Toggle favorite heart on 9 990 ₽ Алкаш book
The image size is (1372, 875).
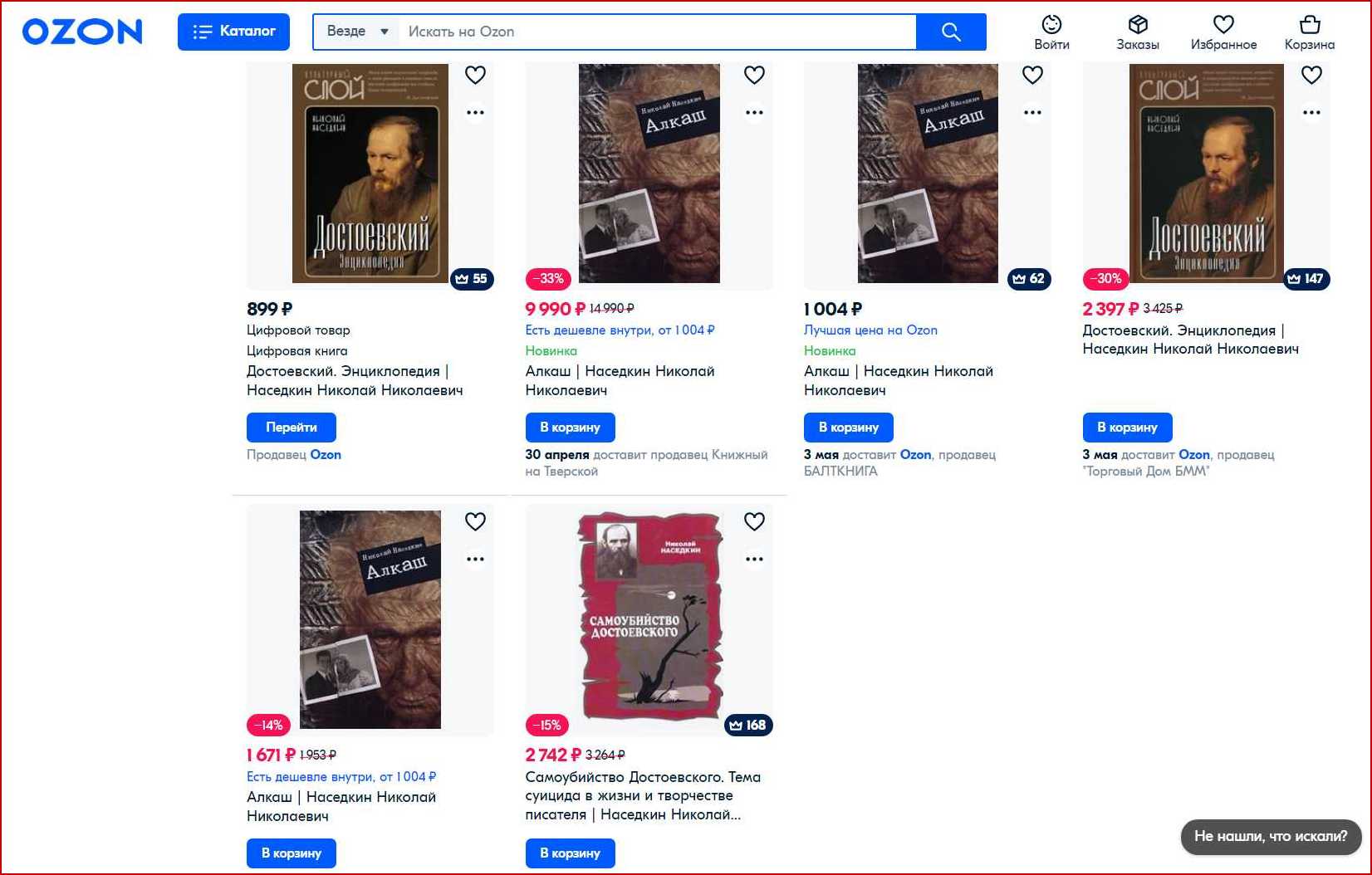point(754,75)
